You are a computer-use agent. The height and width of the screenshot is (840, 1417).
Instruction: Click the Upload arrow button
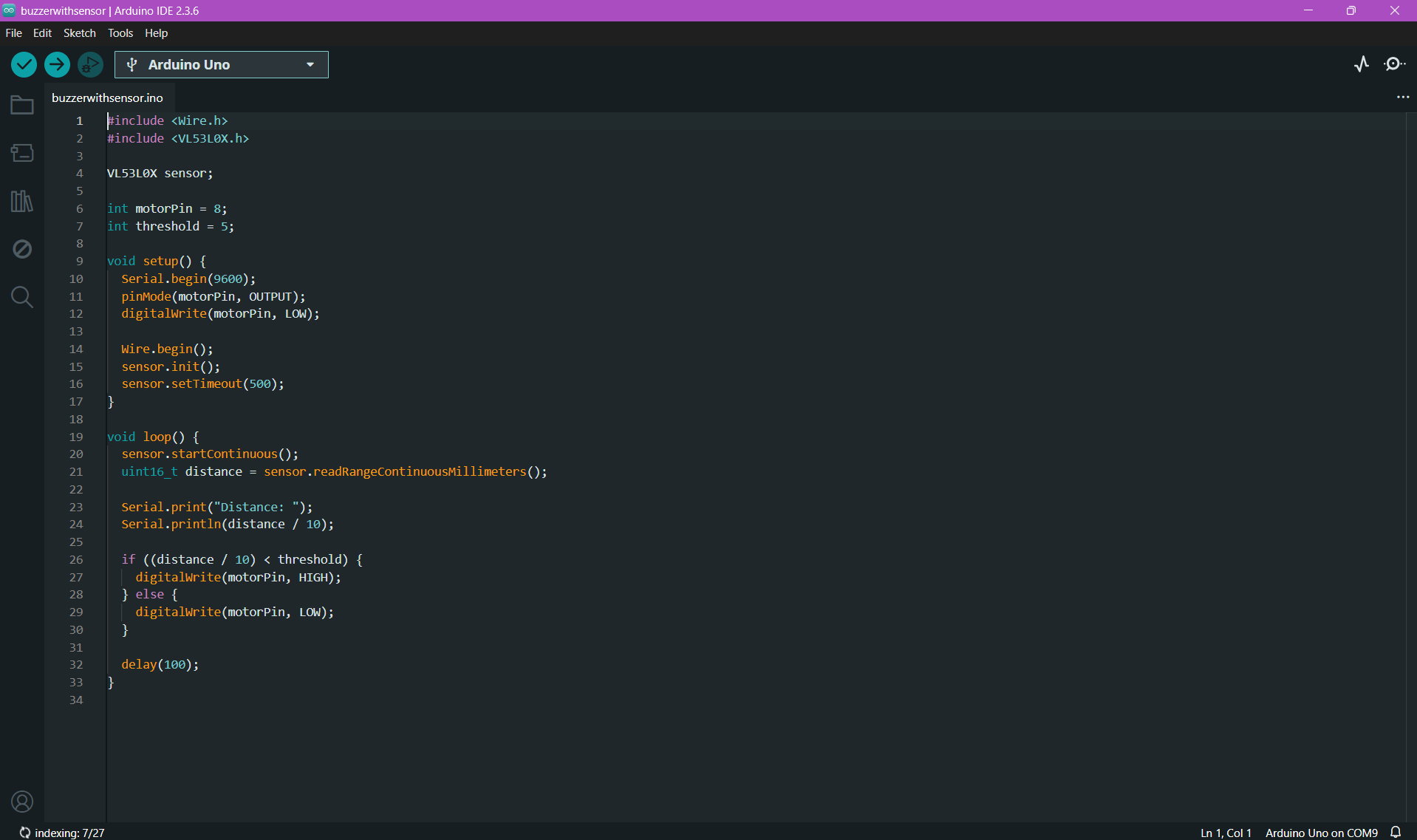[57, 65]
